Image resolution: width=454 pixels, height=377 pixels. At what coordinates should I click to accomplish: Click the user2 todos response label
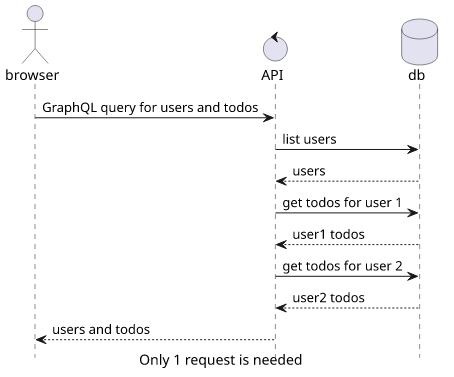(328, 298)
